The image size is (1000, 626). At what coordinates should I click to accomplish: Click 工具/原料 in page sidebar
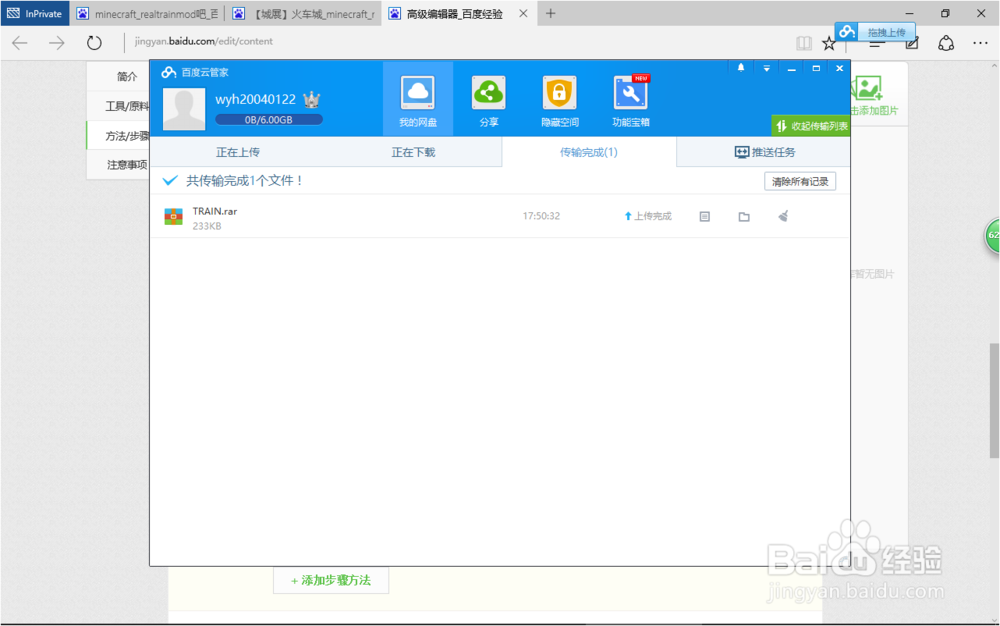pos(126,106)
